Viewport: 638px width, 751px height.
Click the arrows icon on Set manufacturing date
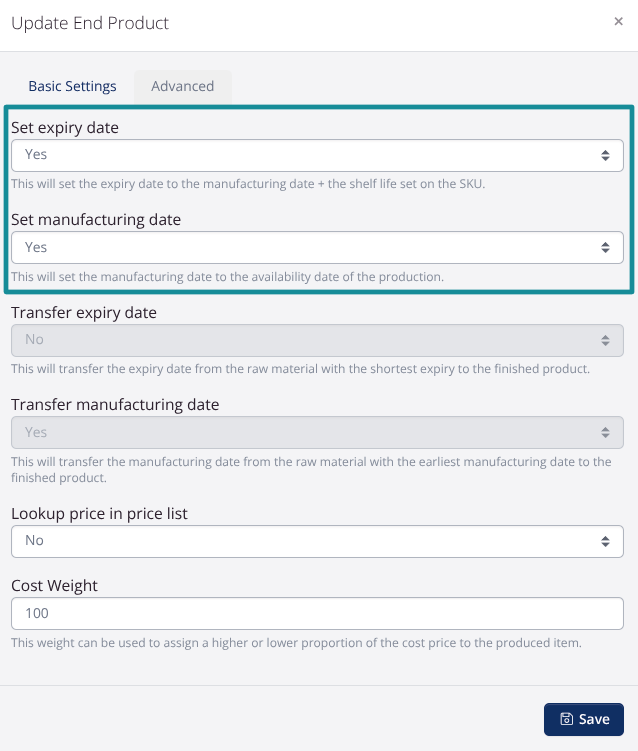[605, 247]
